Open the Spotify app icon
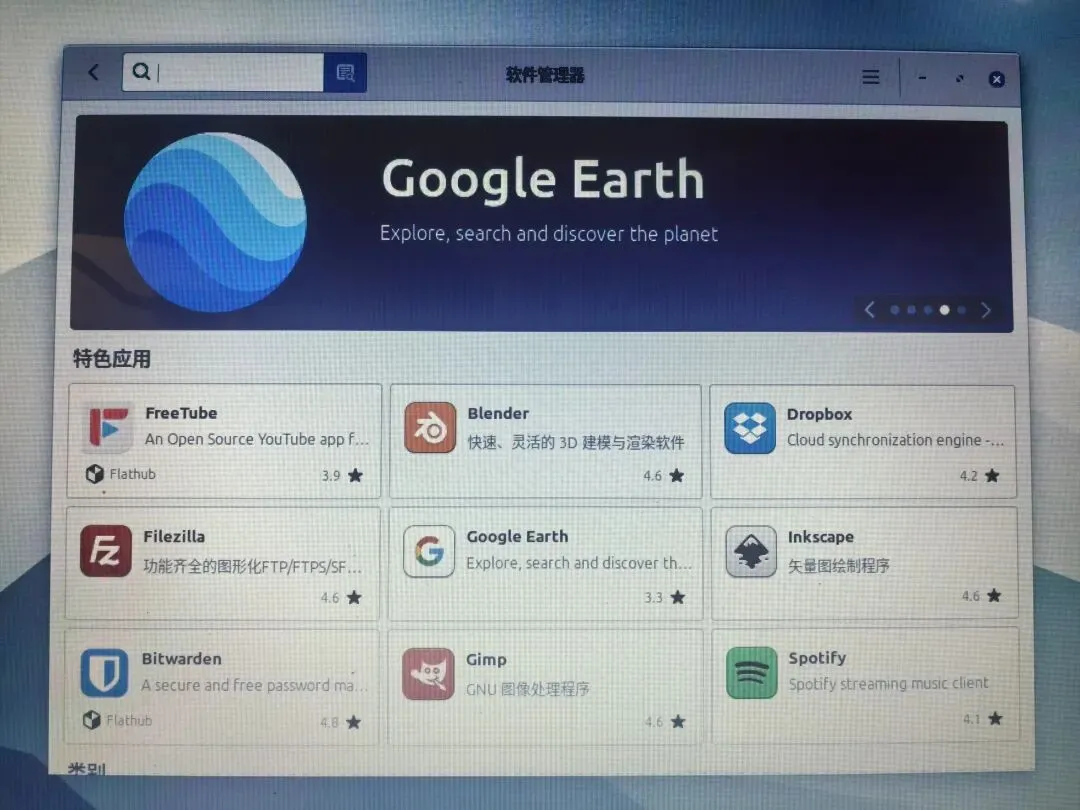The width and height of the screenshot is (1080, 810). (x=751, y=672)
